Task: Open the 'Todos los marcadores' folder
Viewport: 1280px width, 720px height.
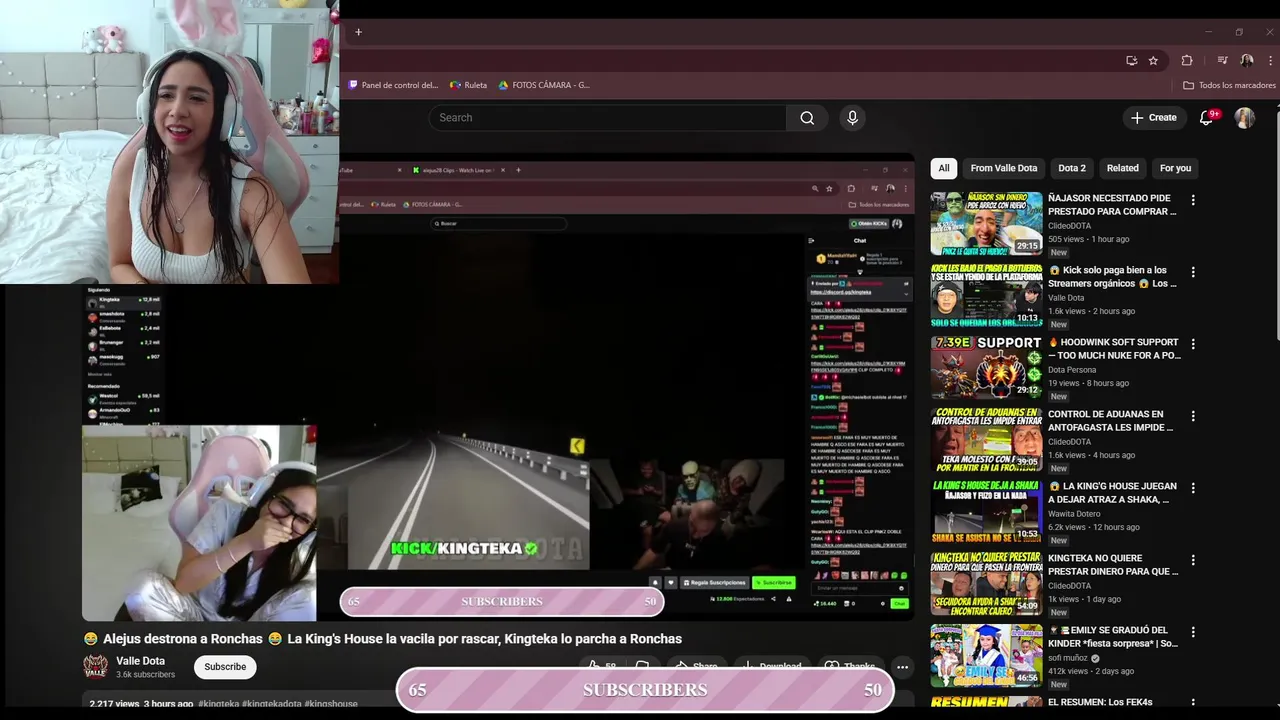Action: (1230, 85)
